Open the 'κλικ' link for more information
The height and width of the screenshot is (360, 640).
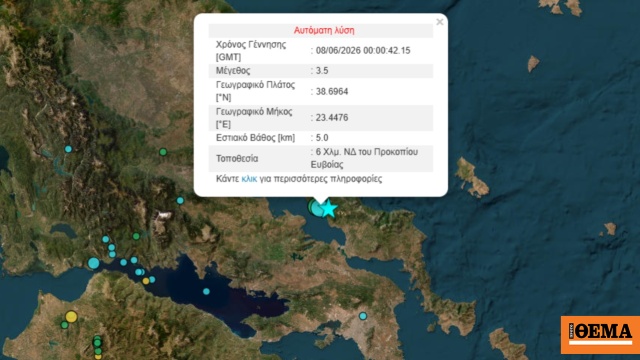tap(249, 179)
